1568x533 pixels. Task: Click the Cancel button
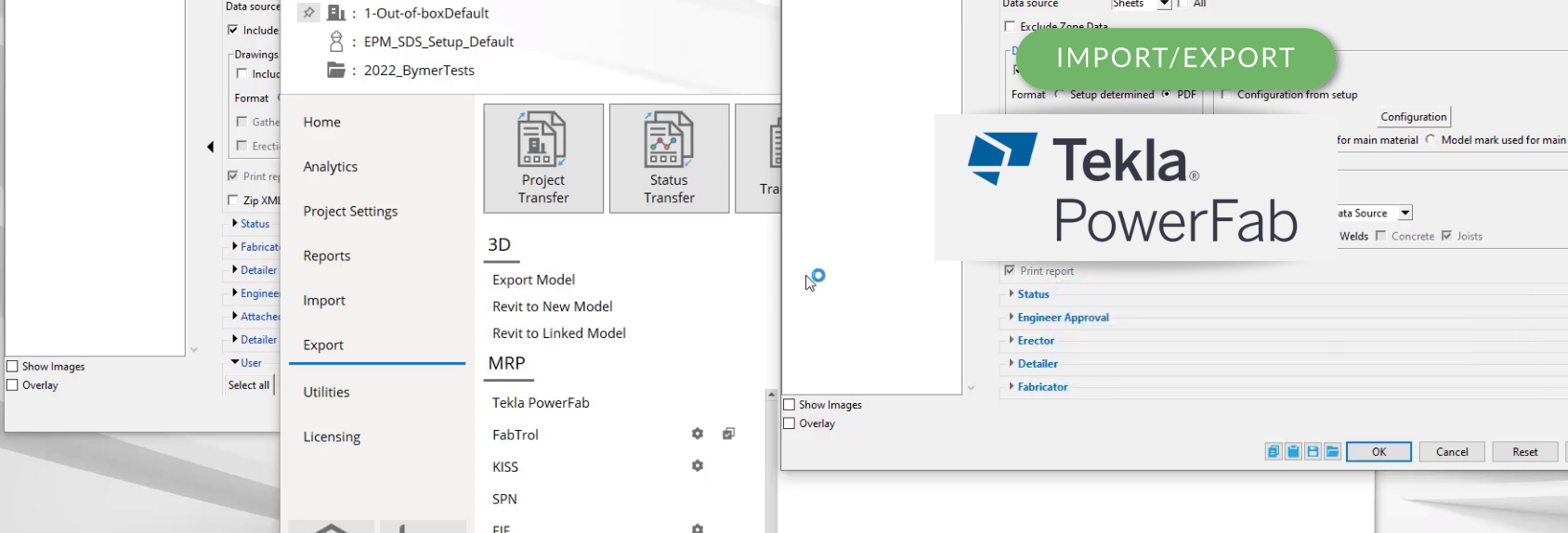point(1452,452)
